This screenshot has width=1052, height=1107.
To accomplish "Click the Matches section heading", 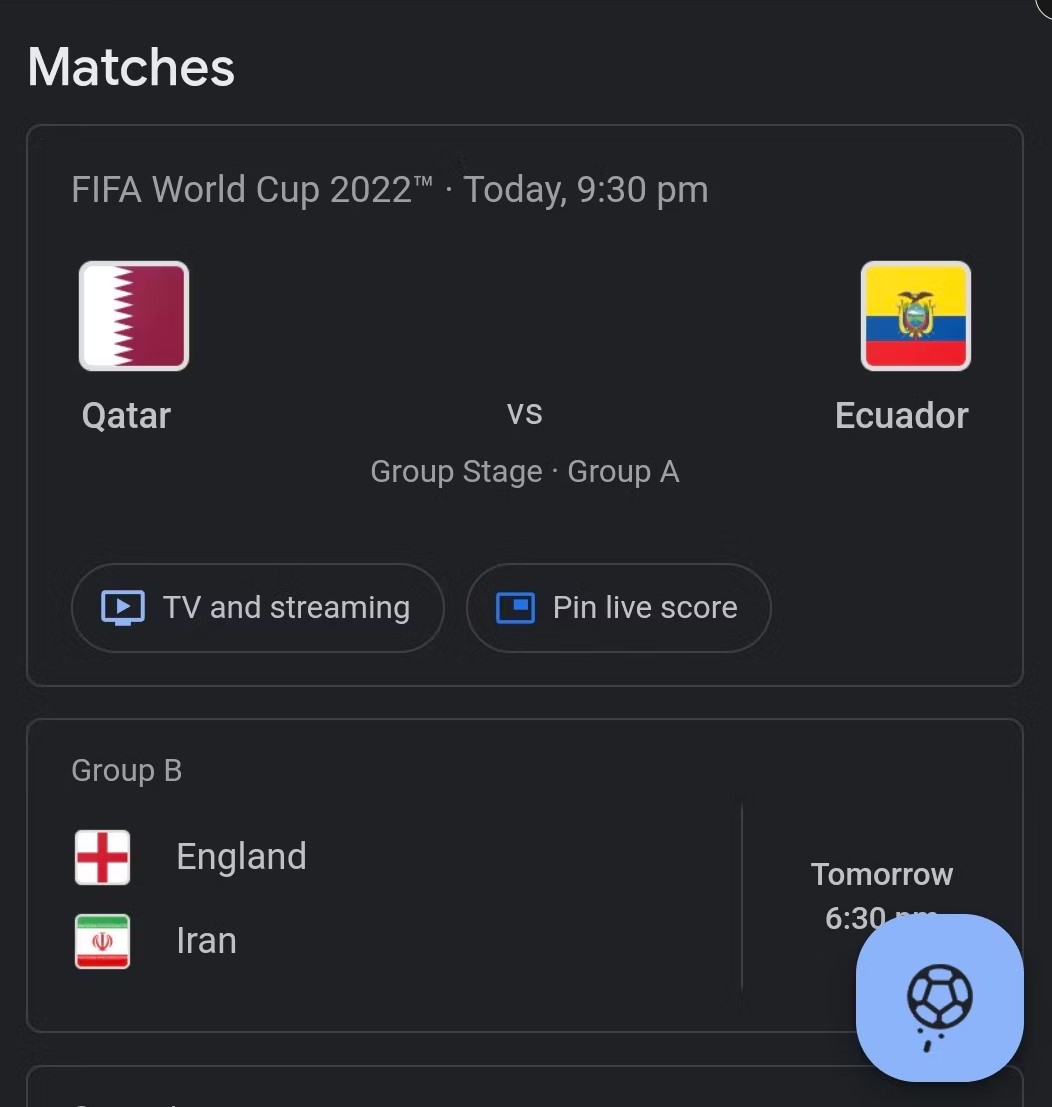I will 131,67.
